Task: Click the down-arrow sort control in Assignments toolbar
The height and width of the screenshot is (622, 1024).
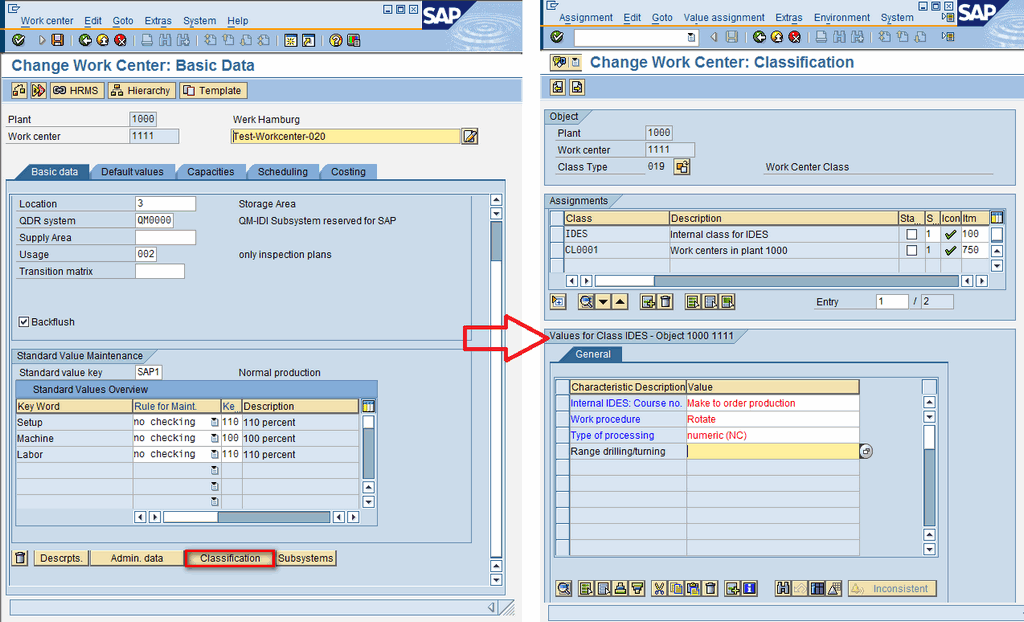Action: click(603, 301)
